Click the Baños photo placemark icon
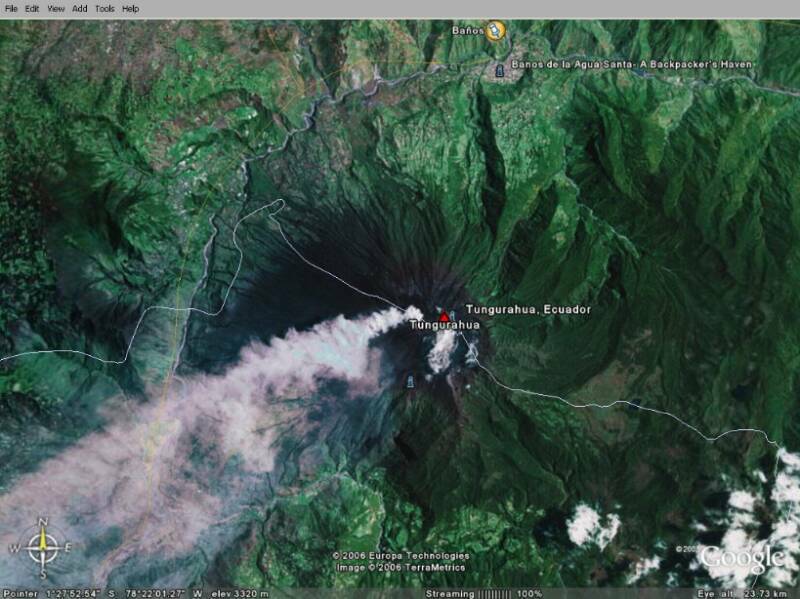800x599 pixels. (496, 30)
